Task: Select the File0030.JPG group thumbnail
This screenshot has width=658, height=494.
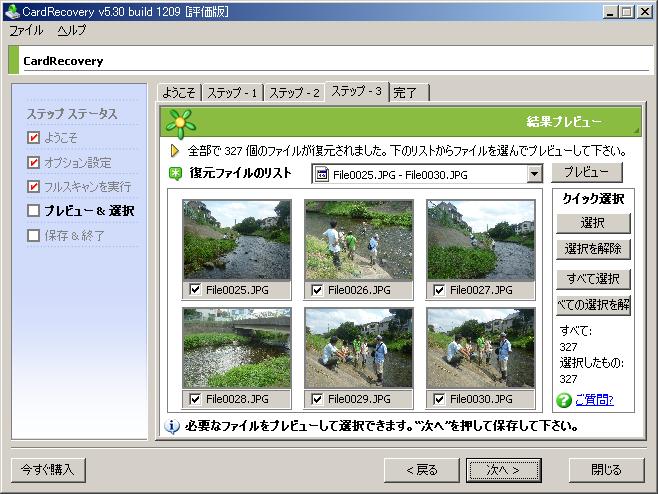Action: coord(481,348)
